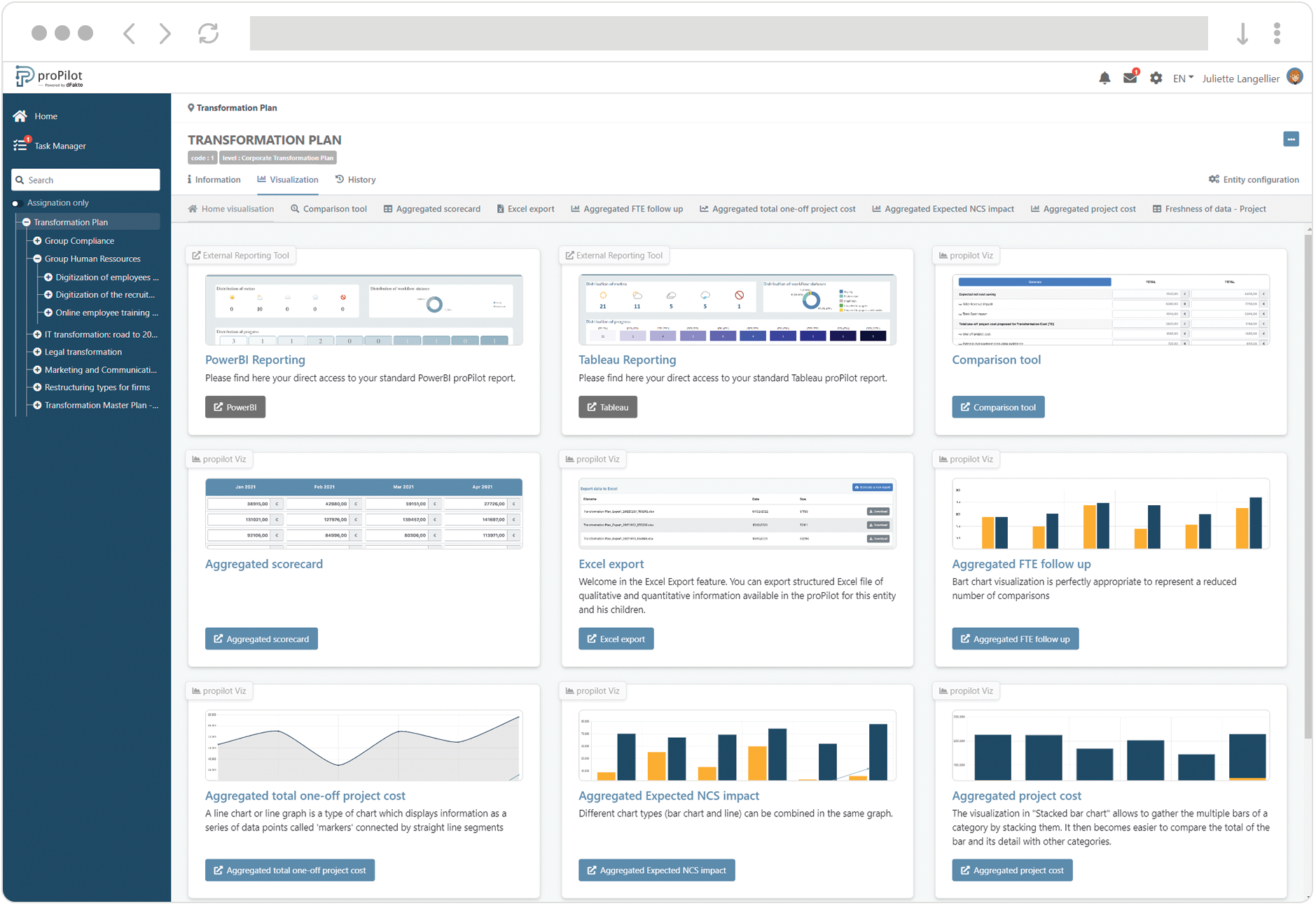Viewport: 1316px width, 906px height.
Task: Expand the Group Compliance tree node
Action: tap(37, 240)
